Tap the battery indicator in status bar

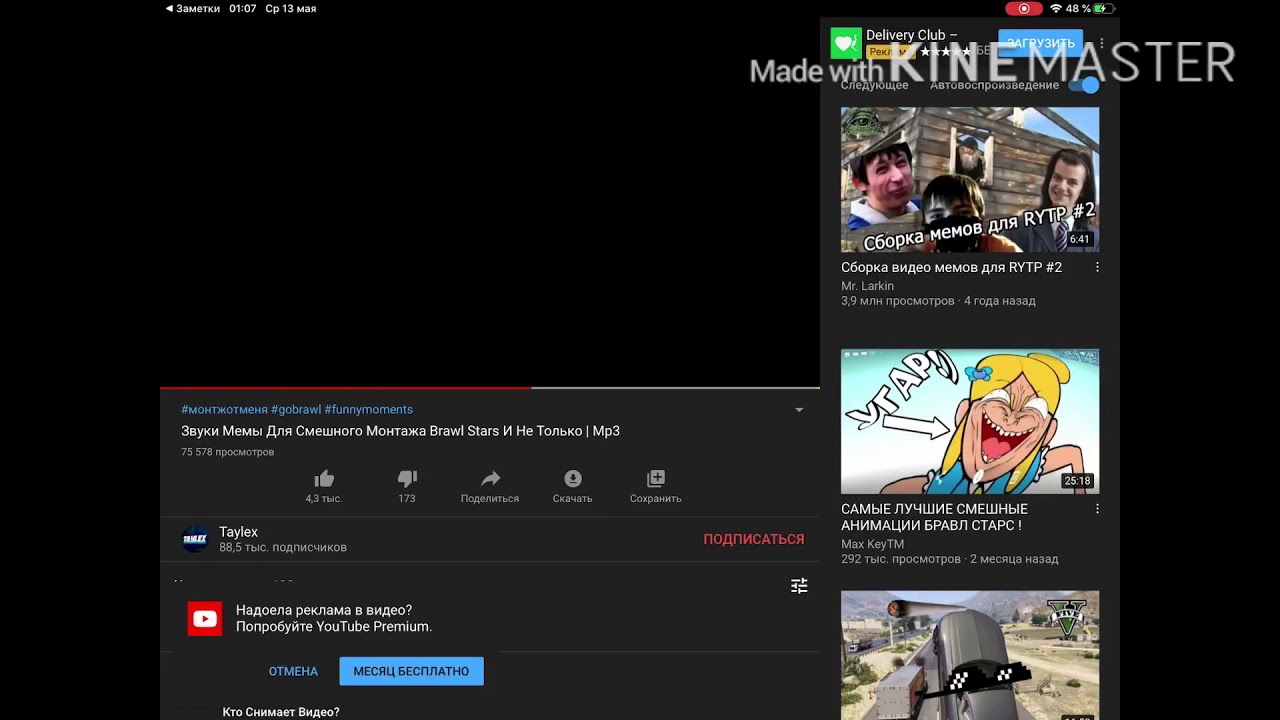tap(1103, 9)
